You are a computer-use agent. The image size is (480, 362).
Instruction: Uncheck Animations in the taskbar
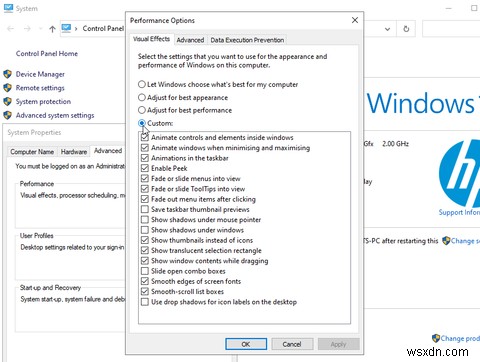145,158
